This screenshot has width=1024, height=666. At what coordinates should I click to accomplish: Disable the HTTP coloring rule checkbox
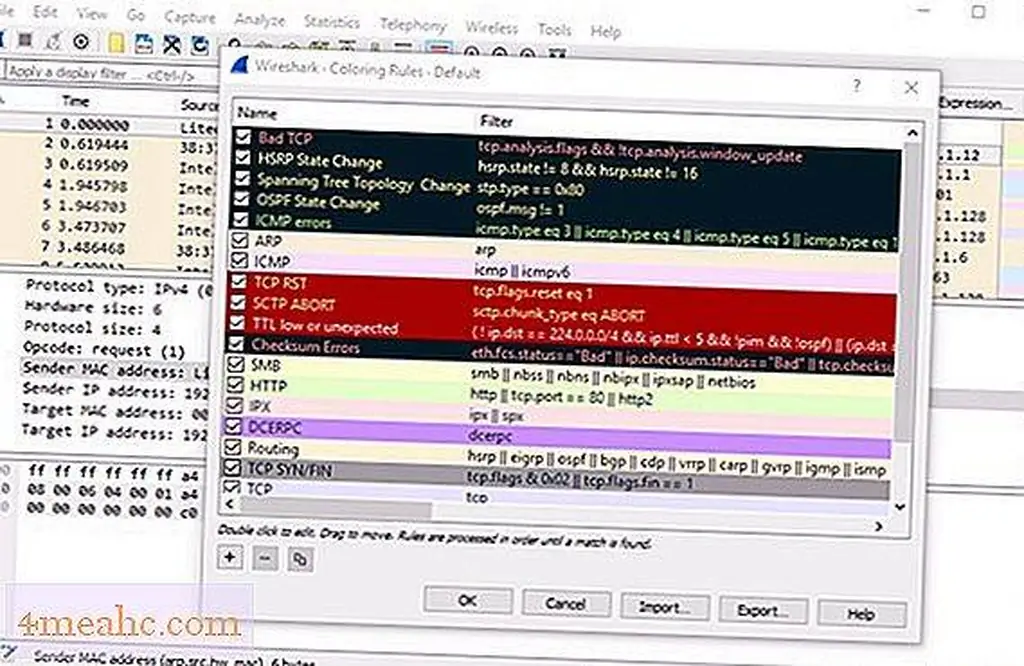235,385
